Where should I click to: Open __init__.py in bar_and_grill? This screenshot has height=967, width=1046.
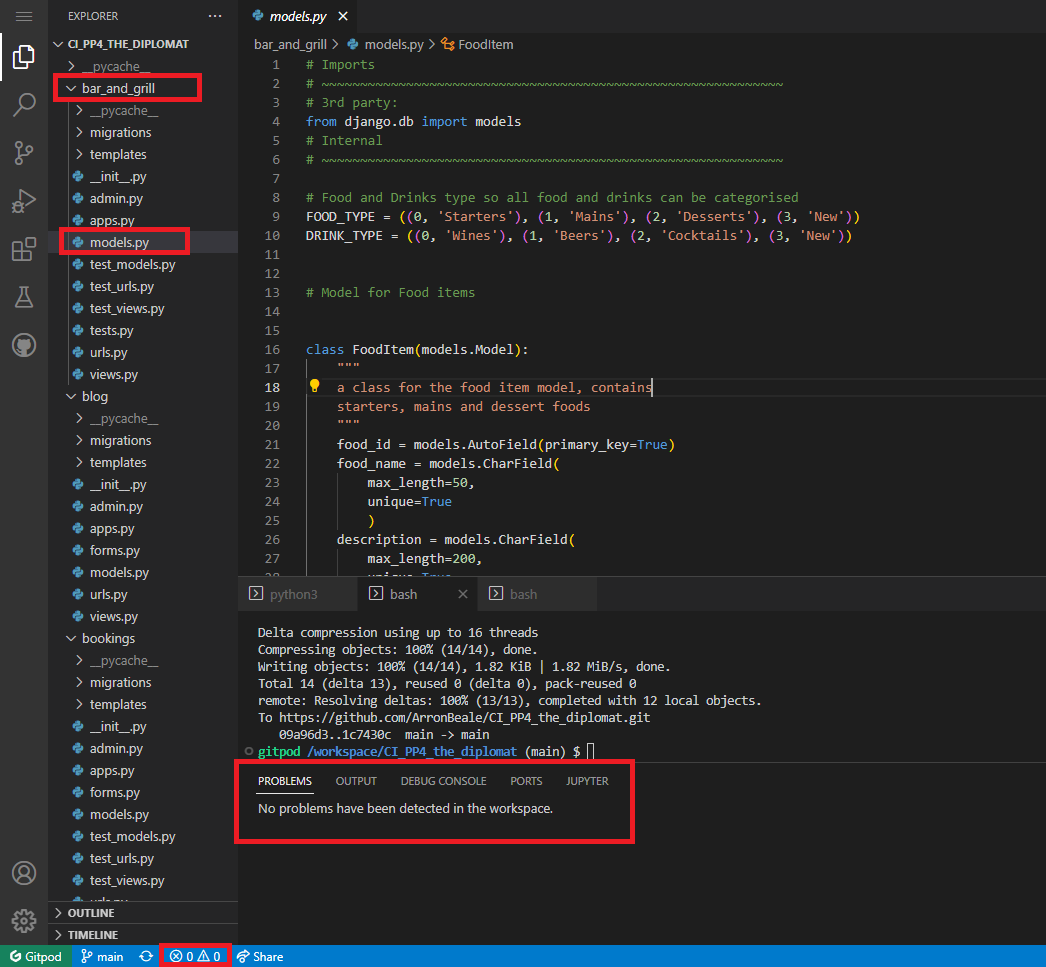(x=117, y=176)
